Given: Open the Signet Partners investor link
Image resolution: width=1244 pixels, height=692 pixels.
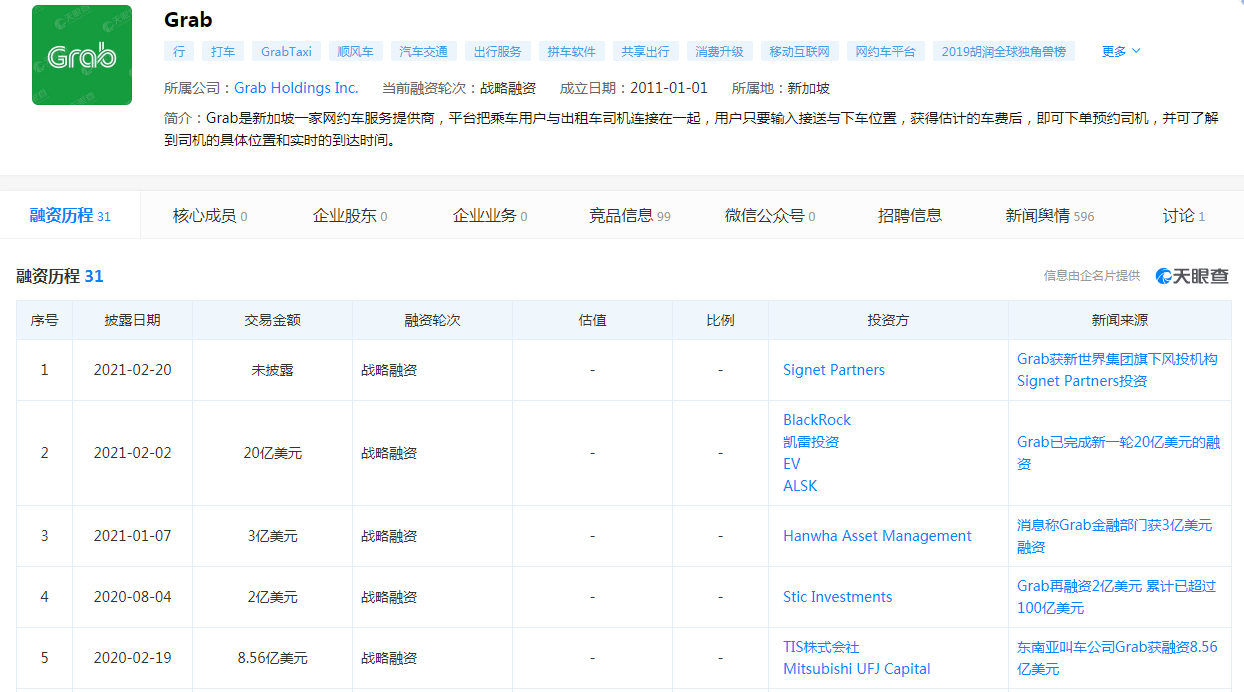Looking at the screenshot, I should point(834,370).
